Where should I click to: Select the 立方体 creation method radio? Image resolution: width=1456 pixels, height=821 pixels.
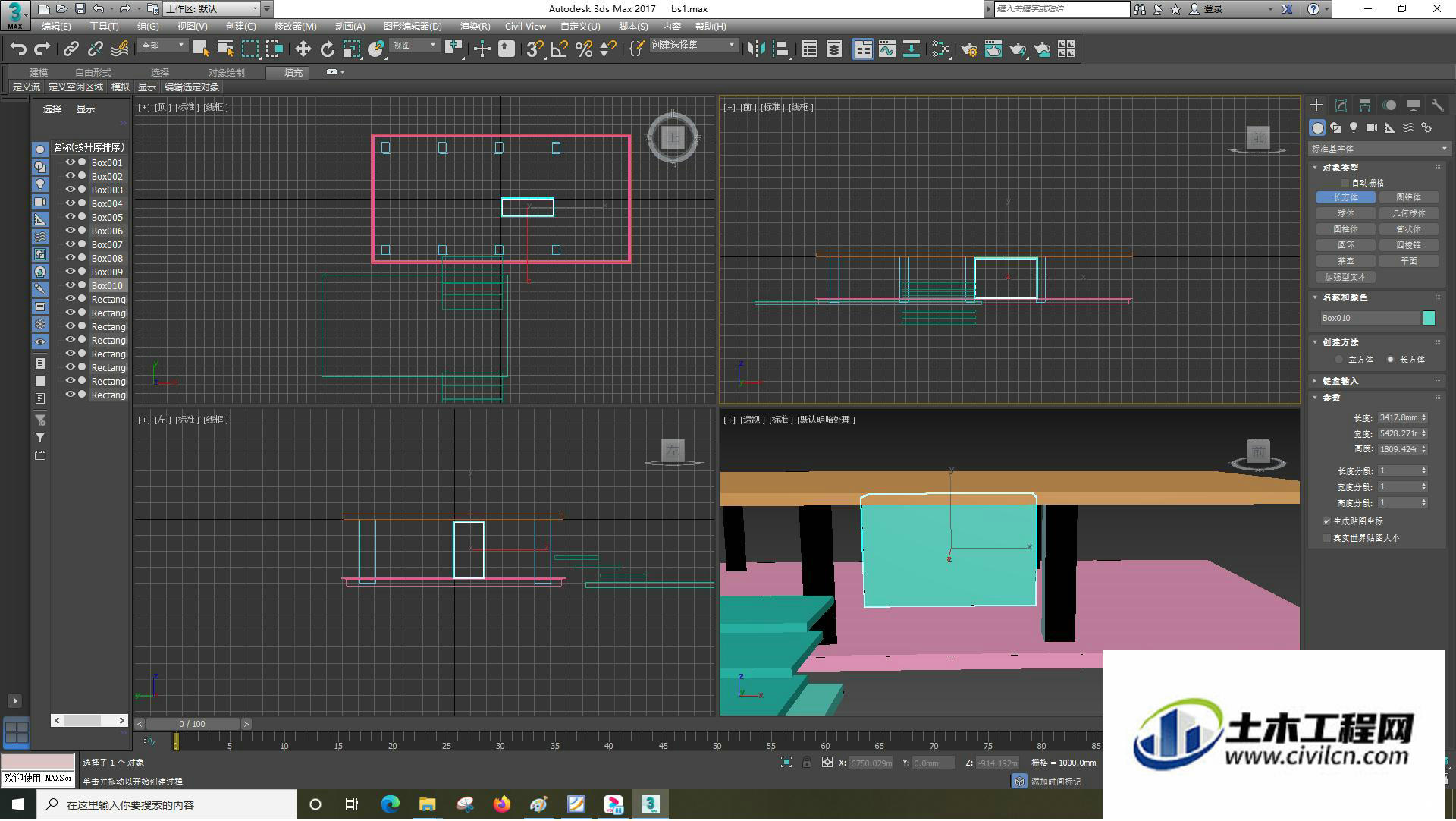point(1339,360)
